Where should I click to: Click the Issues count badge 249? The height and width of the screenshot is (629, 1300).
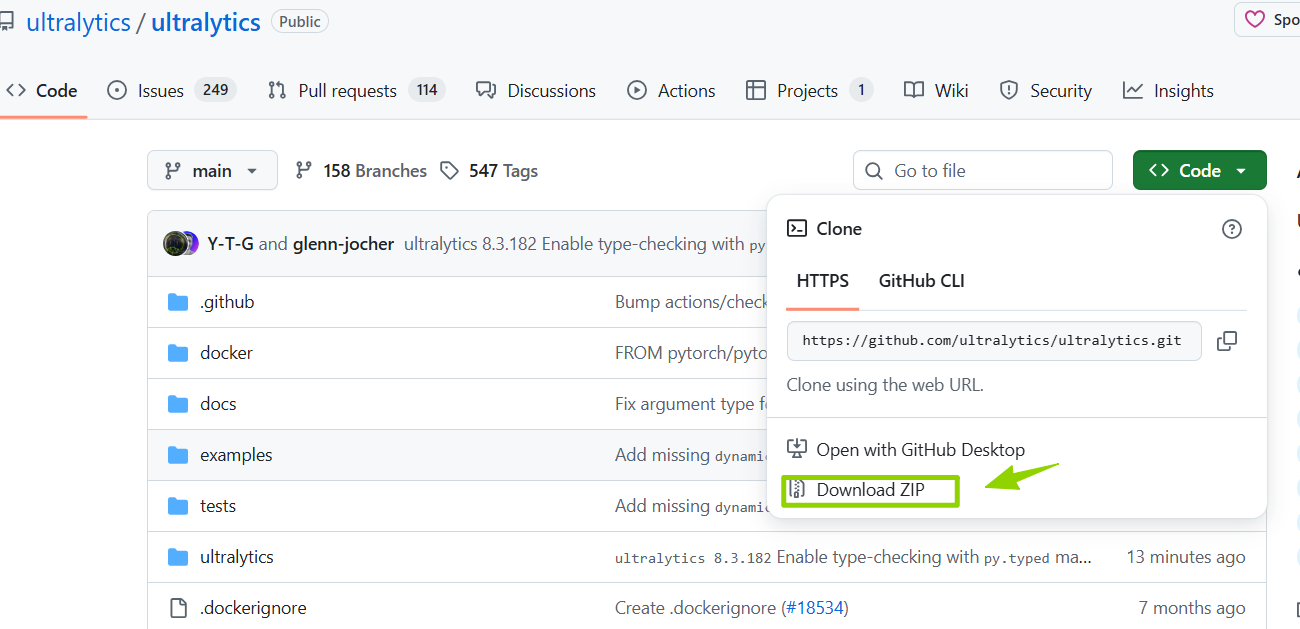(215, 90)
